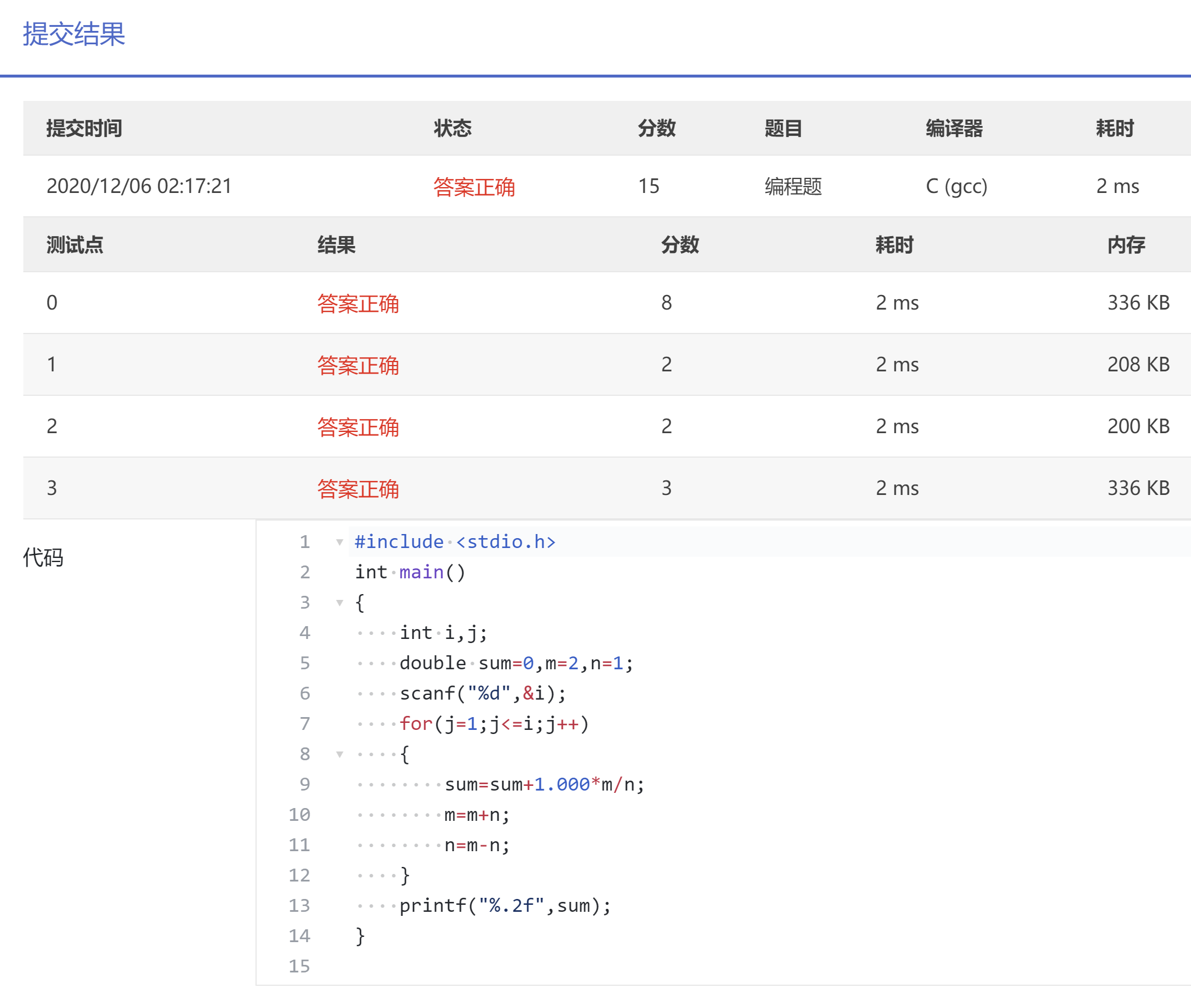Click the 200 KB memory value
Image resolution: width=1191 pixels, height=1008 pixels.
[1139, 427]
